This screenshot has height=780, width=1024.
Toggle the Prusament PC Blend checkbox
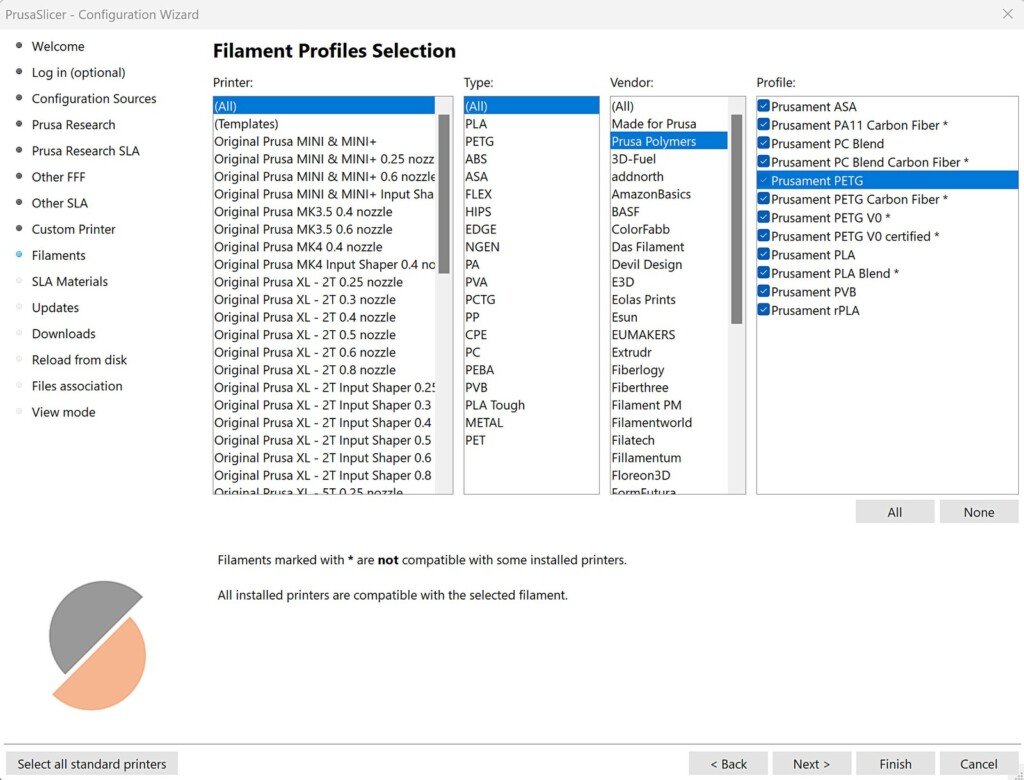[x=763, y=143]
